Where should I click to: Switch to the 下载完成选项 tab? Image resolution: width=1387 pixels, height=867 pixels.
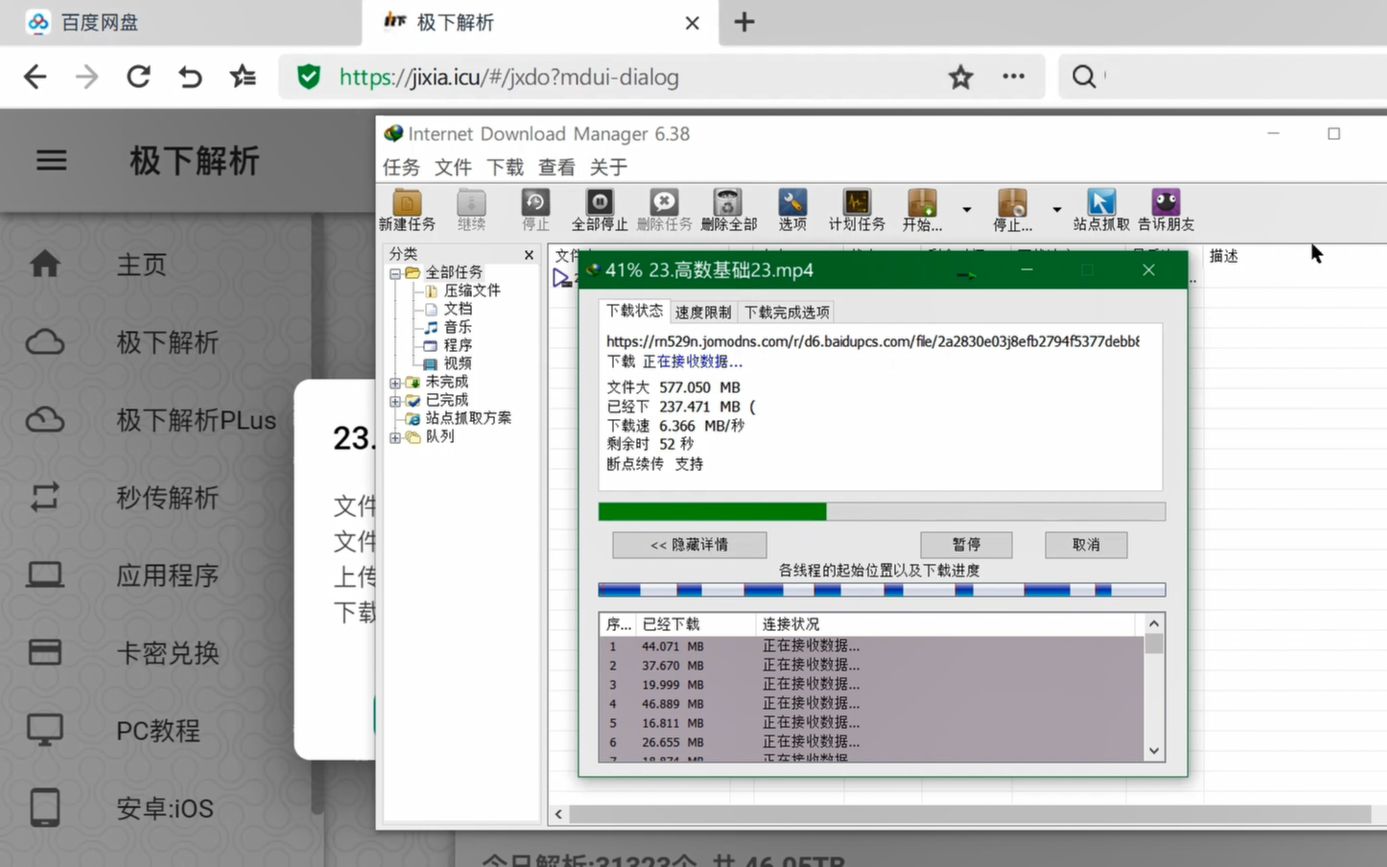[x=787, y=312]
